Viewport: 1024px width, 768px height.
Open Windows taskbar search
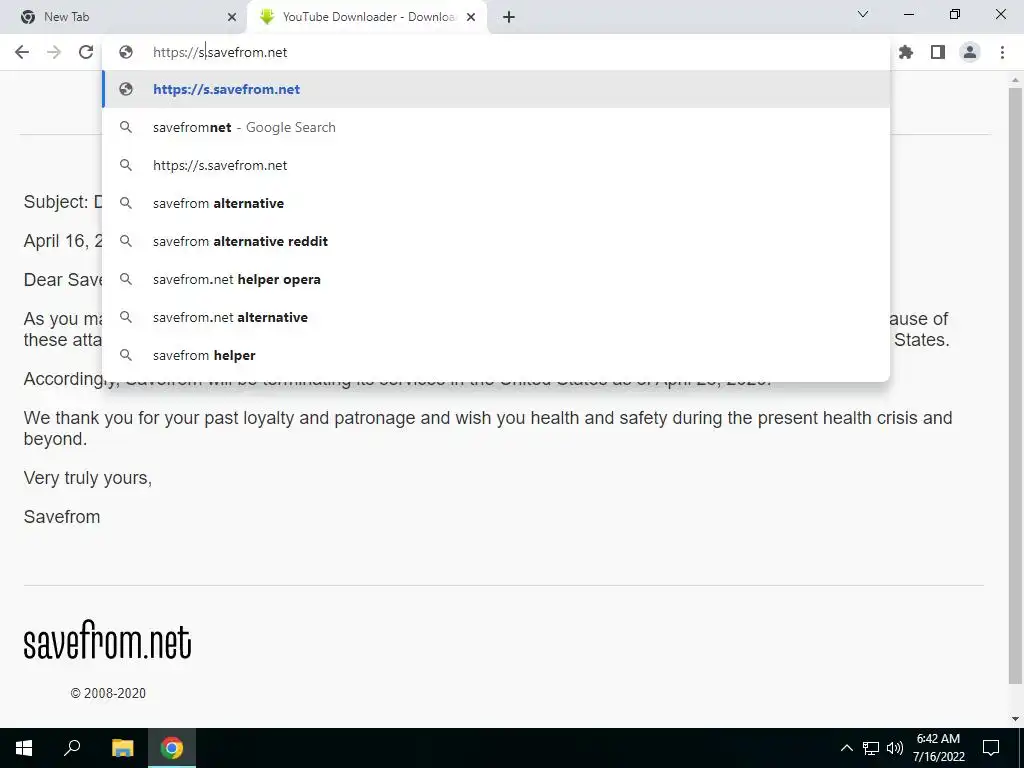[x=72, y=748]
